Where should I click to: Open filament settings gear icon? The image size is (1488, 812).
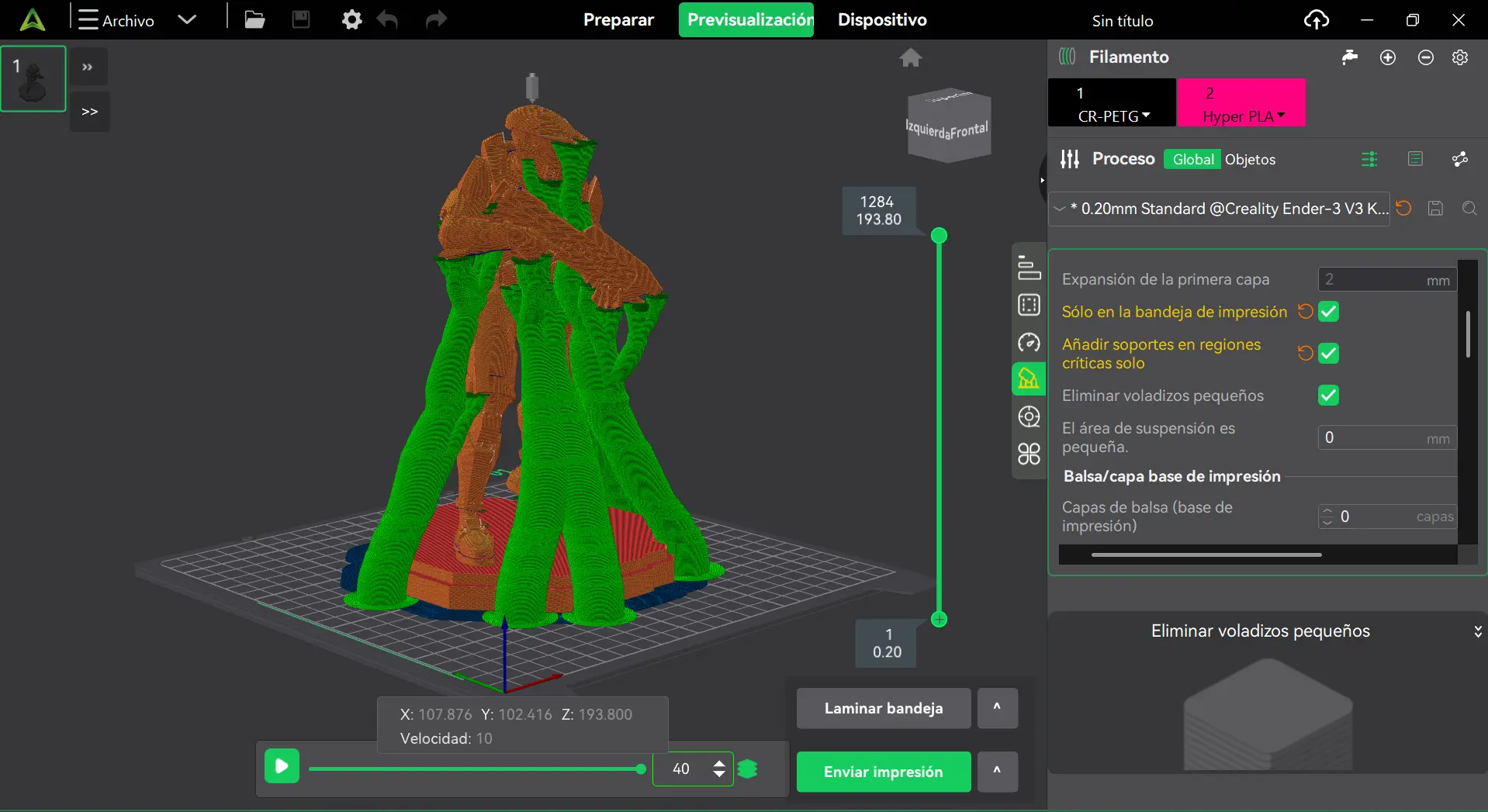point(1460,57)
